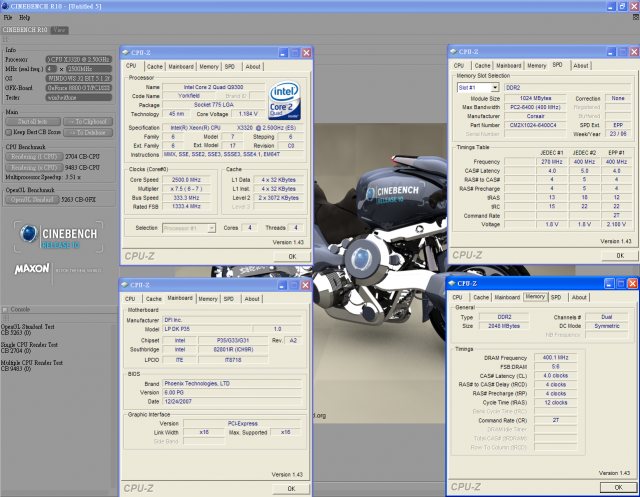Toggle the Console checkbox
Viewport: 640px width, 497px height.
5,309
